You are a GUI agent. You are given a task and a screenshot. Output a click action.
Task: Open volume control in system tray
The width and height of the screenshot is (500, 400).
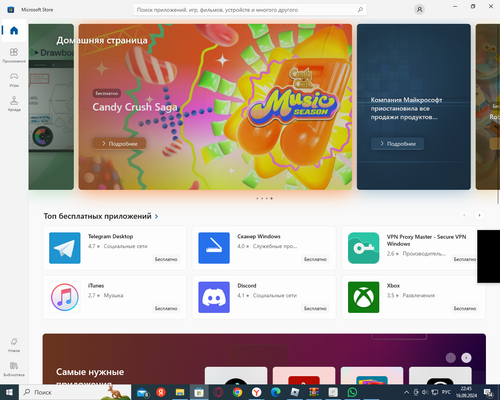[425, 392]
